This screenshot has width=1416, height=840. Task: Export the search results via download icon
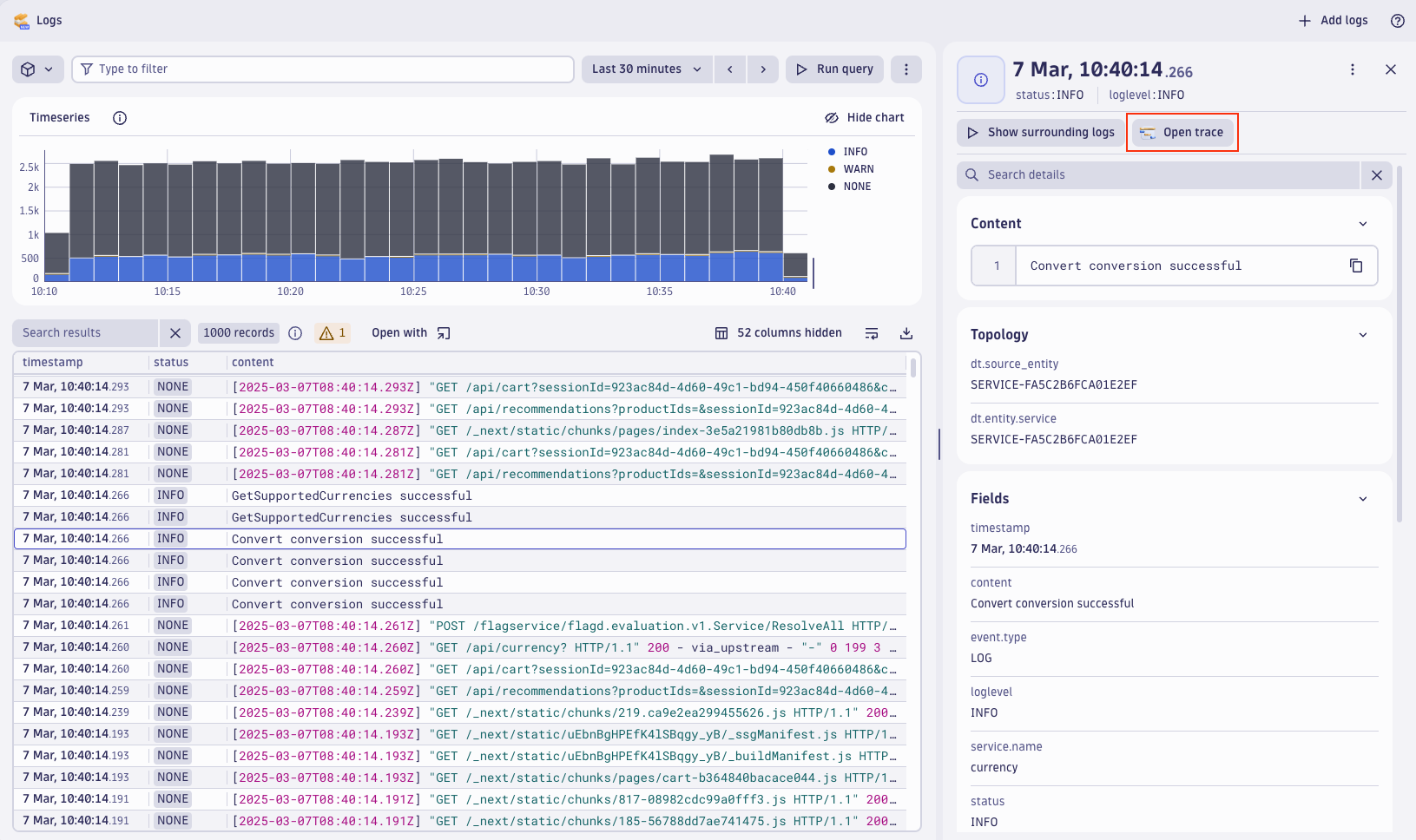[906, 332]
